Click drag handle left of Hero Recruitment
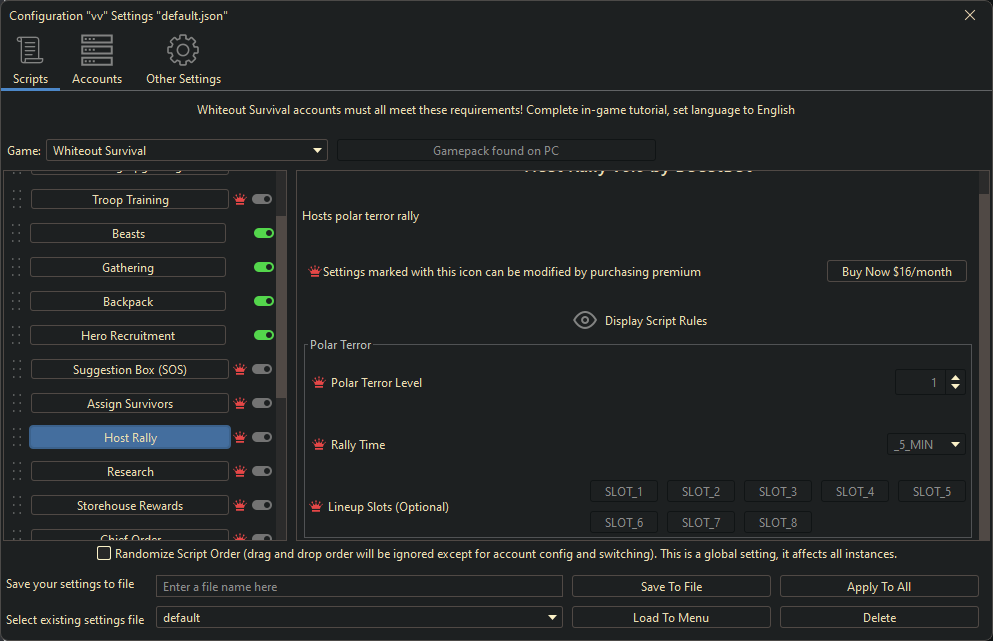 16,335
